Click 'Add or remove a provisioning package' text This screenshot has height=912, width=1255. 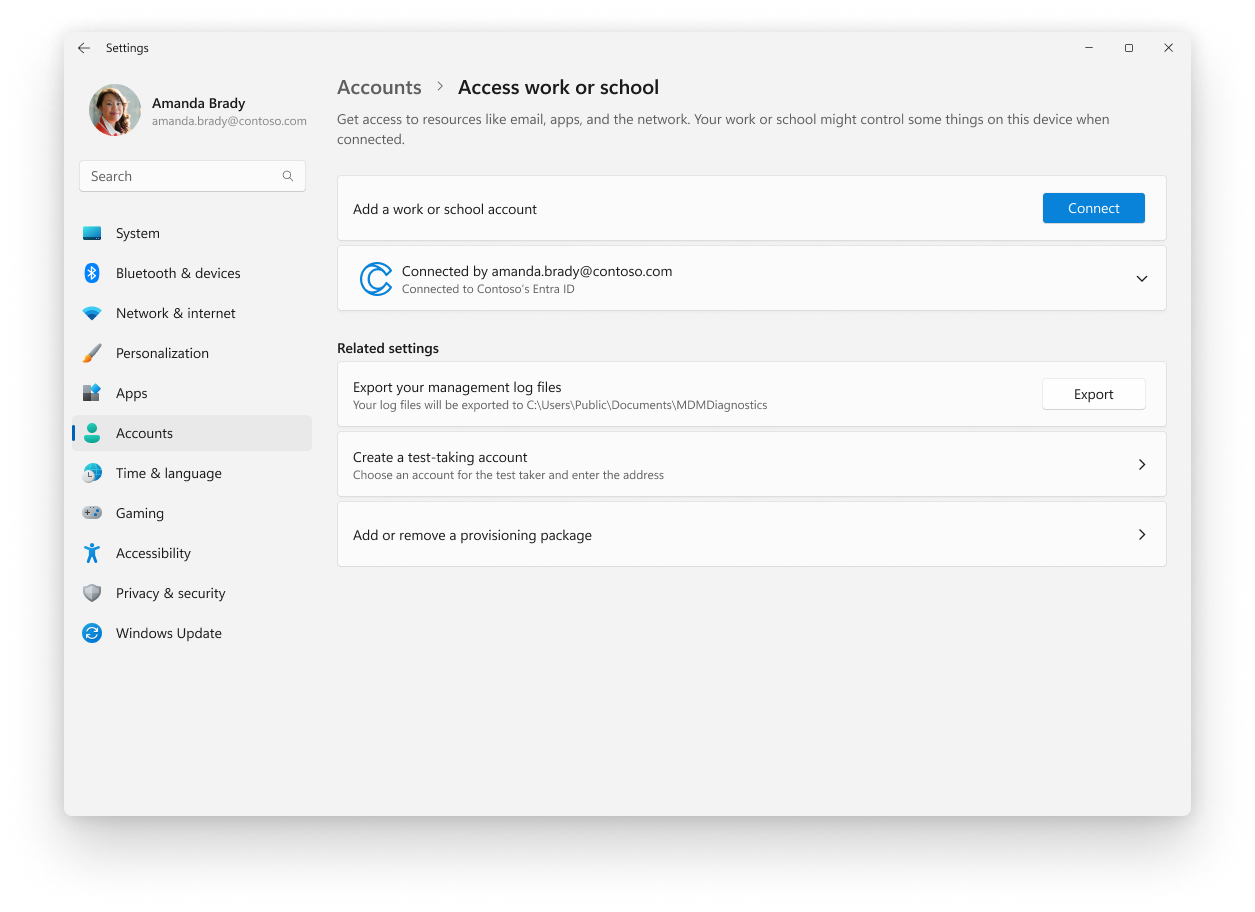tap(472, 535)
